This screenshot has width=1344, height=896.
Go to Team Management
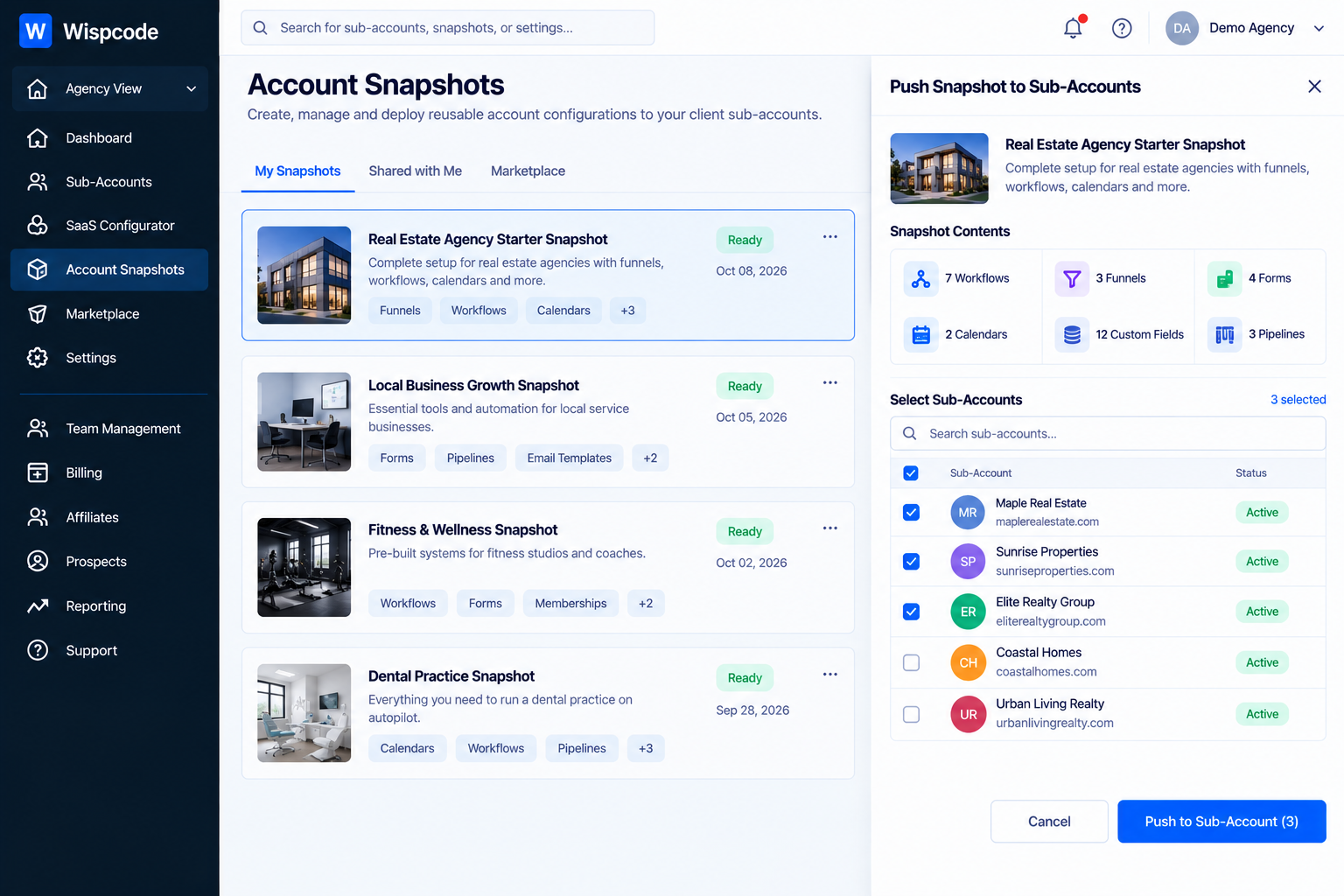pyautogui.click(x=109, y=429)
